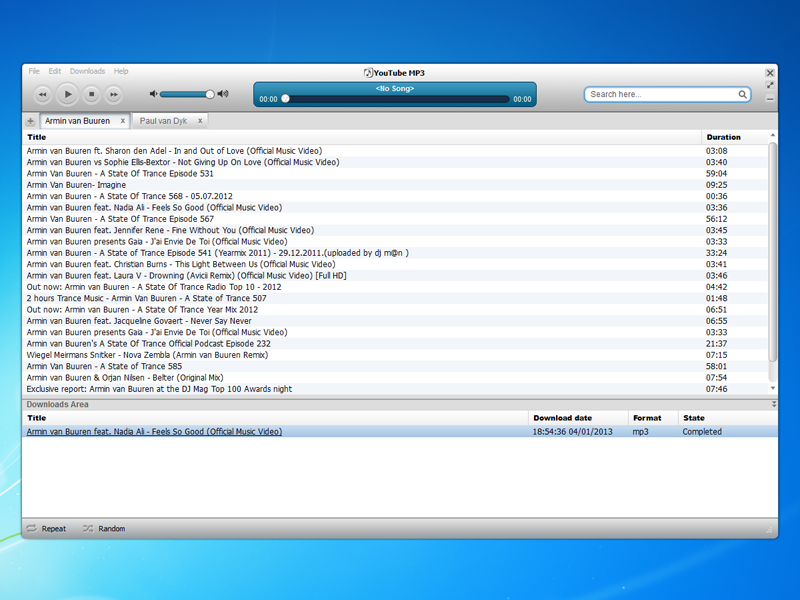This screenshot has width=800, height=600.
Task: Open the Help menu
Action: 121,71
